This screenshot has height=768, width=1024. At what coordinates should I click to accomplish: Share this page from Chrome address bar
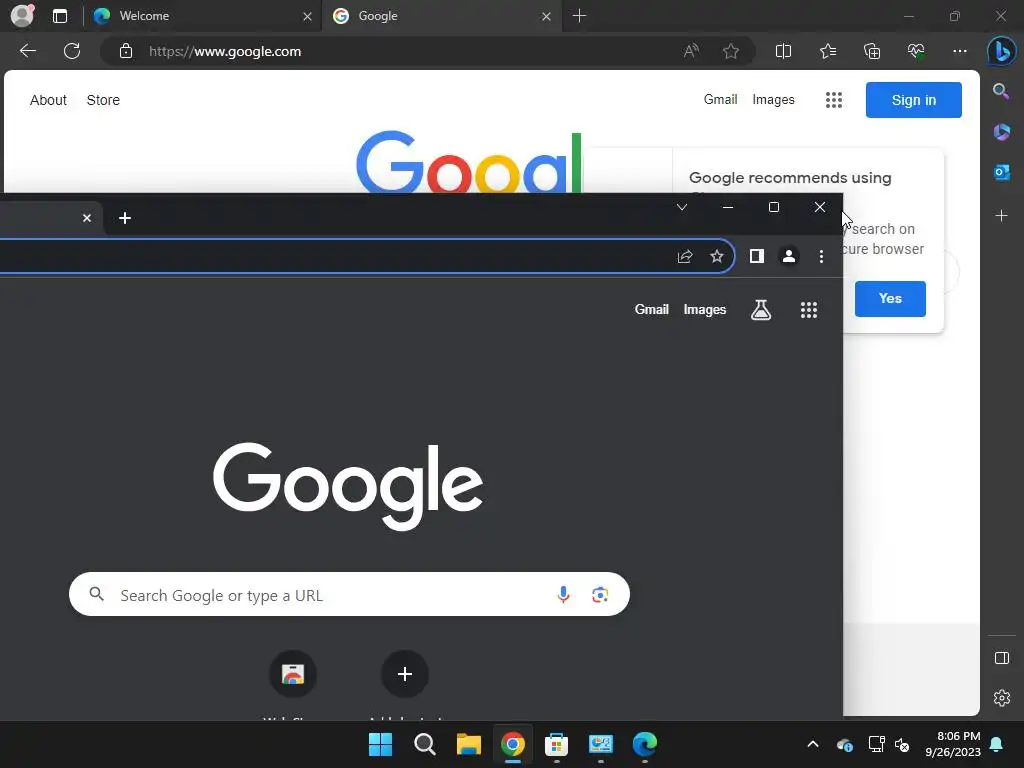[684, 256]
